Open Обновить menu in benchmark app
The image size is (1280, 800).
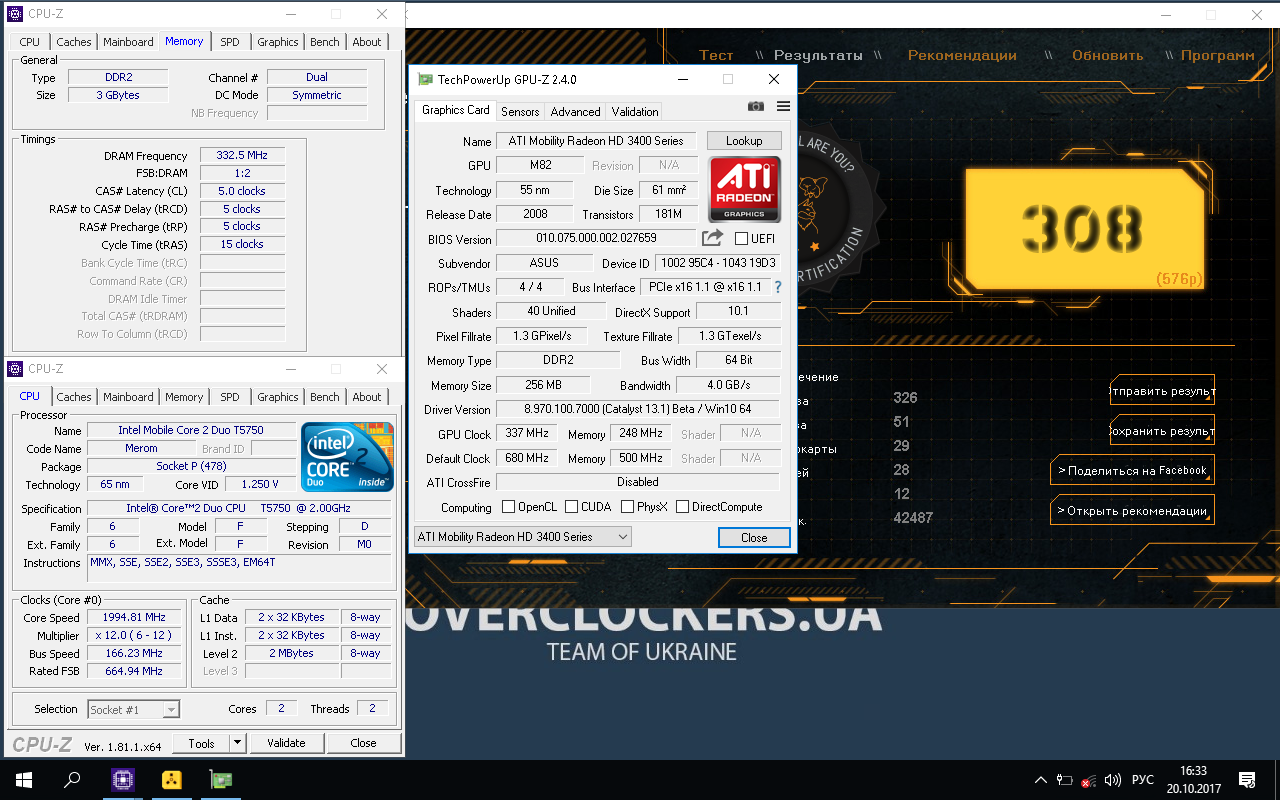(1107, 56)
